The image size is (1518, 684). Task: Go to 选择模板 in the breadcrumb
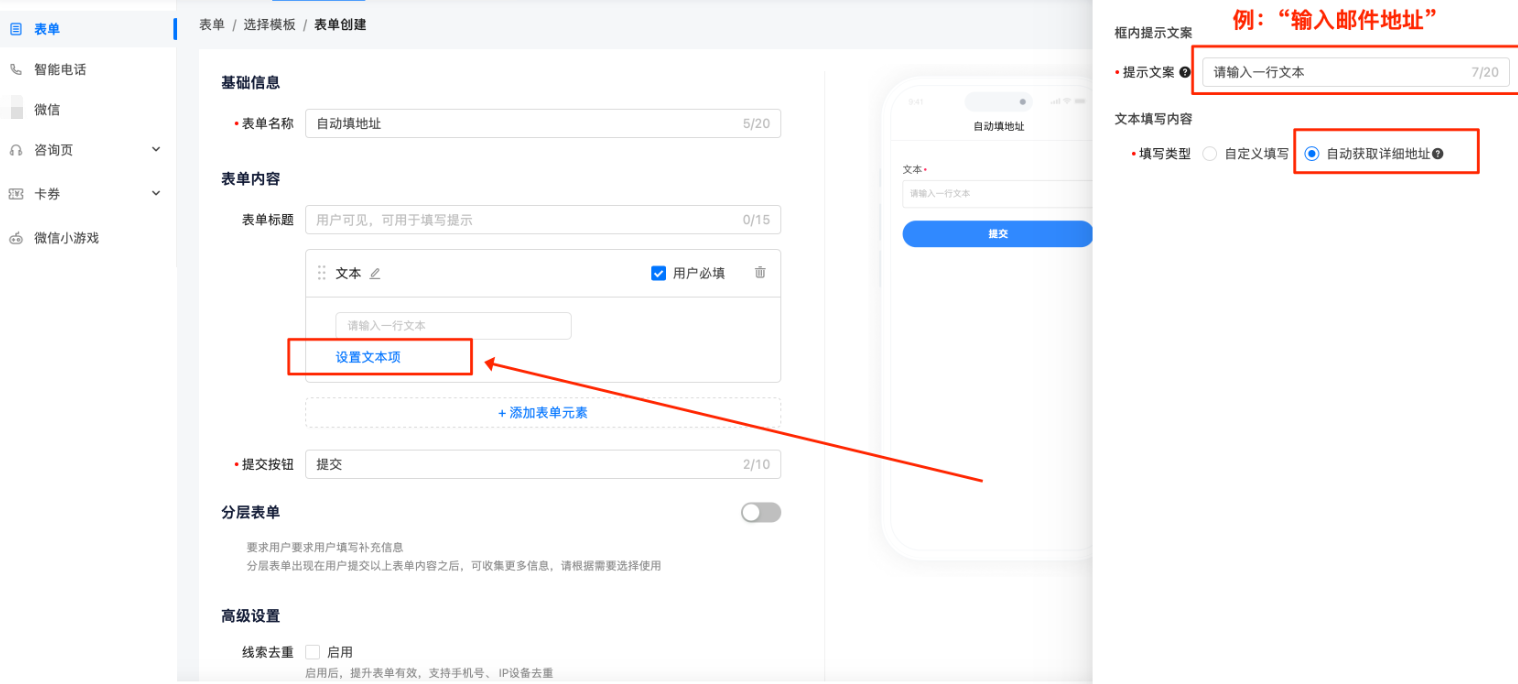(x=269, y=24)
